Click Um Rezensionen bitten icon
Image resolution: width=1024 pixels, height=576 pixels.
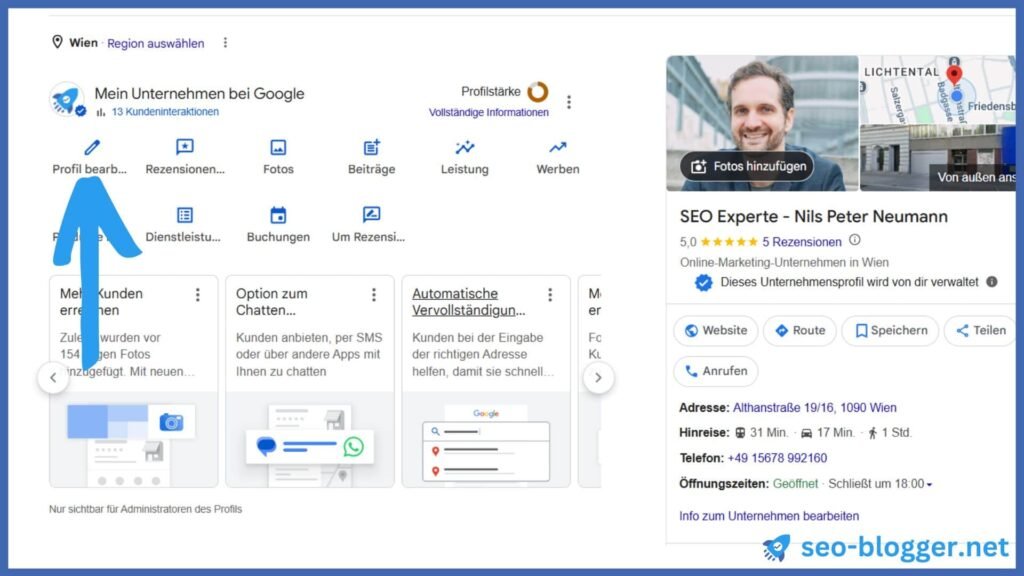tap(371, 214)
